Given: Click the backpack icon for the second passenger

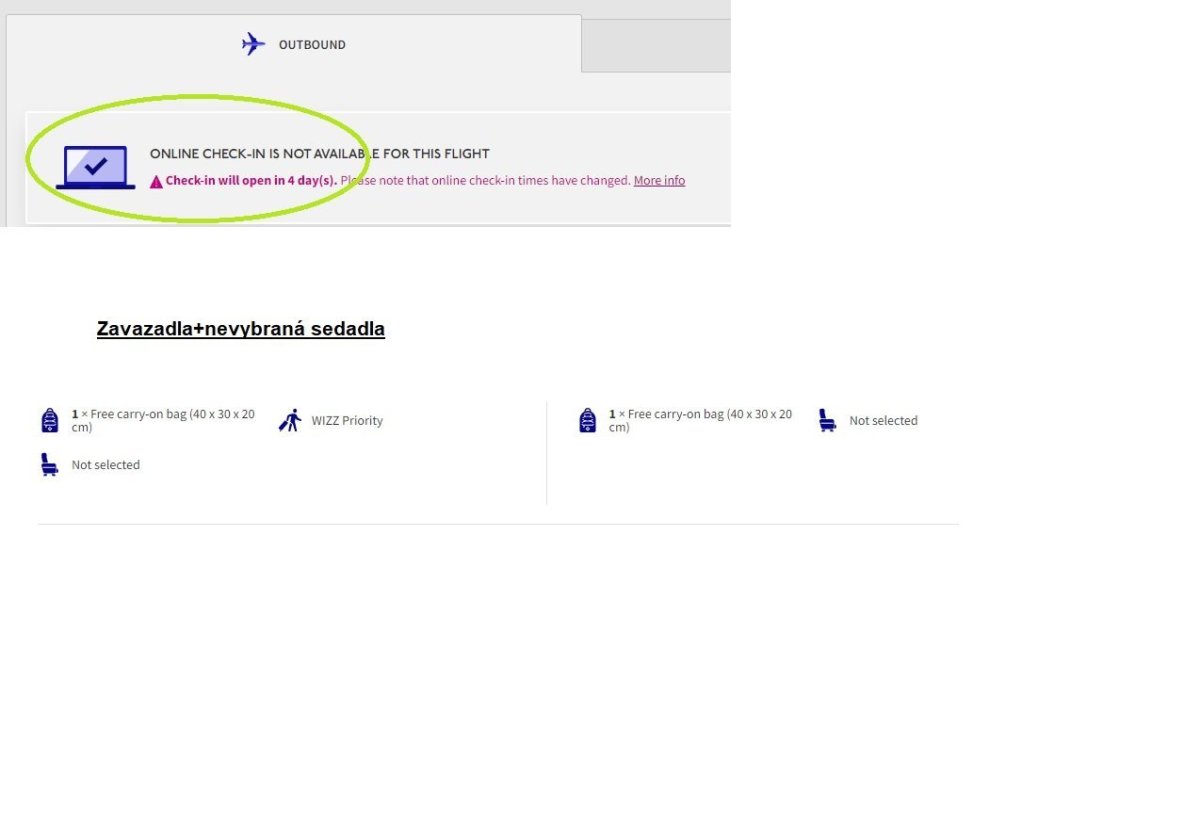Looking at the screenshot, I should point(588,421).
